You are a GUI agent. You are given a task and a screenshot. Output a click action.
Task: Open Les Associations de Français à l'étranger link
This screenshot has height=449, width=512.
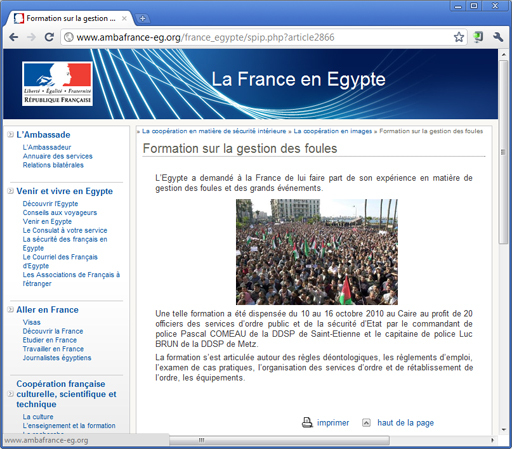pos(71,279)
